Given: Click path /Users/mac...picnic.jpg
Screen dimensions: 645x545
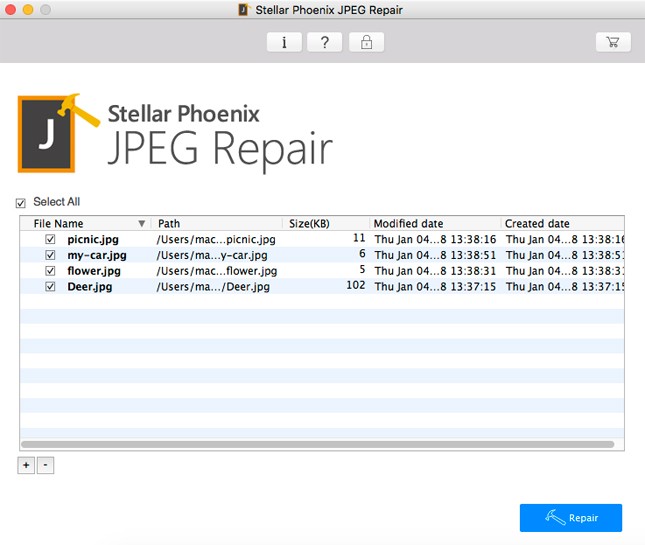Looking at the screenshot, I should 216,239.
